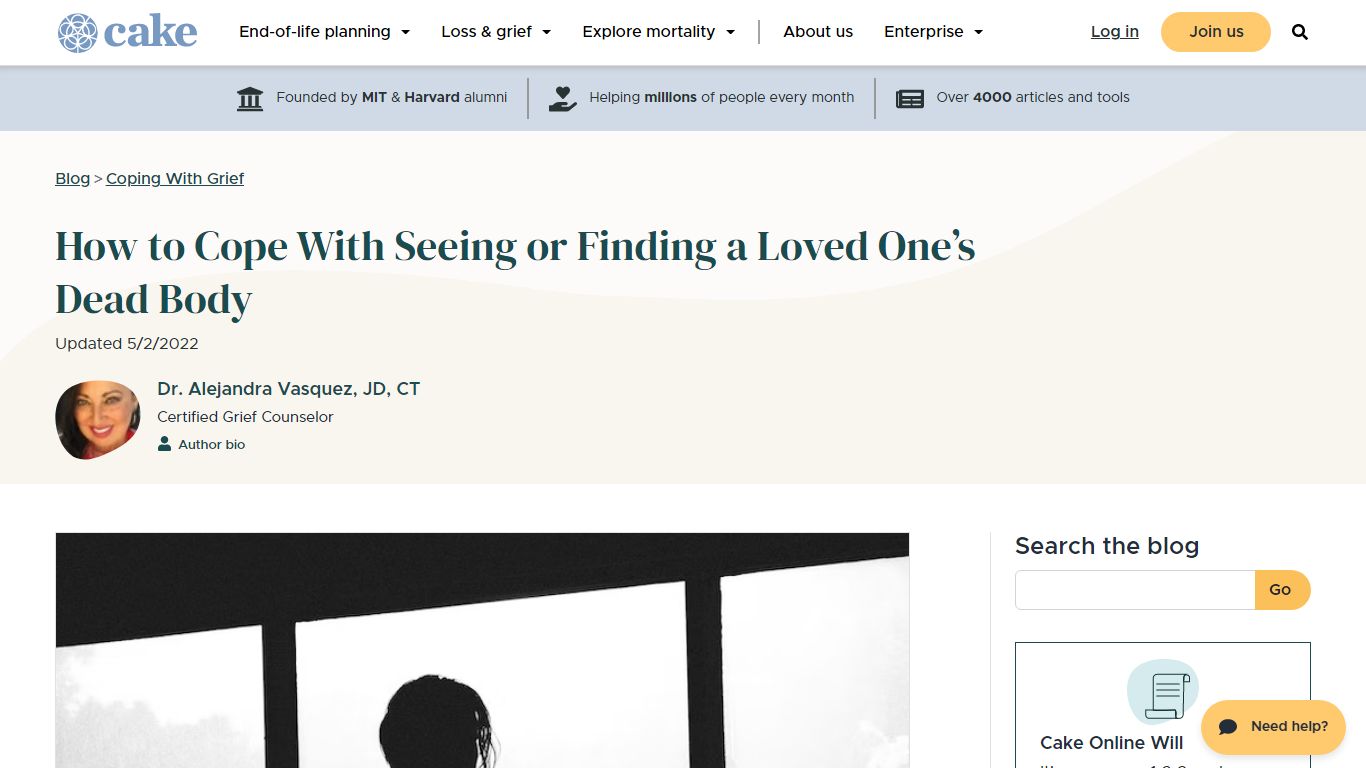Open the Coping With Grief breadcrumb
The height and width of the screenshot is (768, 1366).
tap(175, 179)
